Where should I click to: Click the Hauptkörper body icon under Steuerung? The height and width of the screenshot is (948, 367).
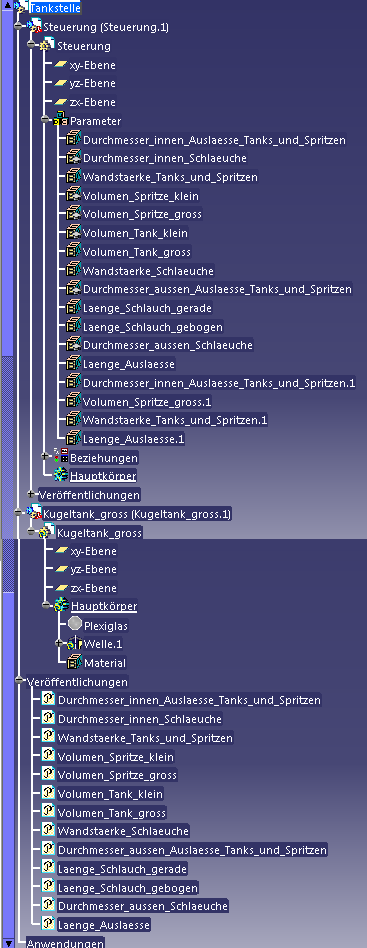[x=61, y=475]
